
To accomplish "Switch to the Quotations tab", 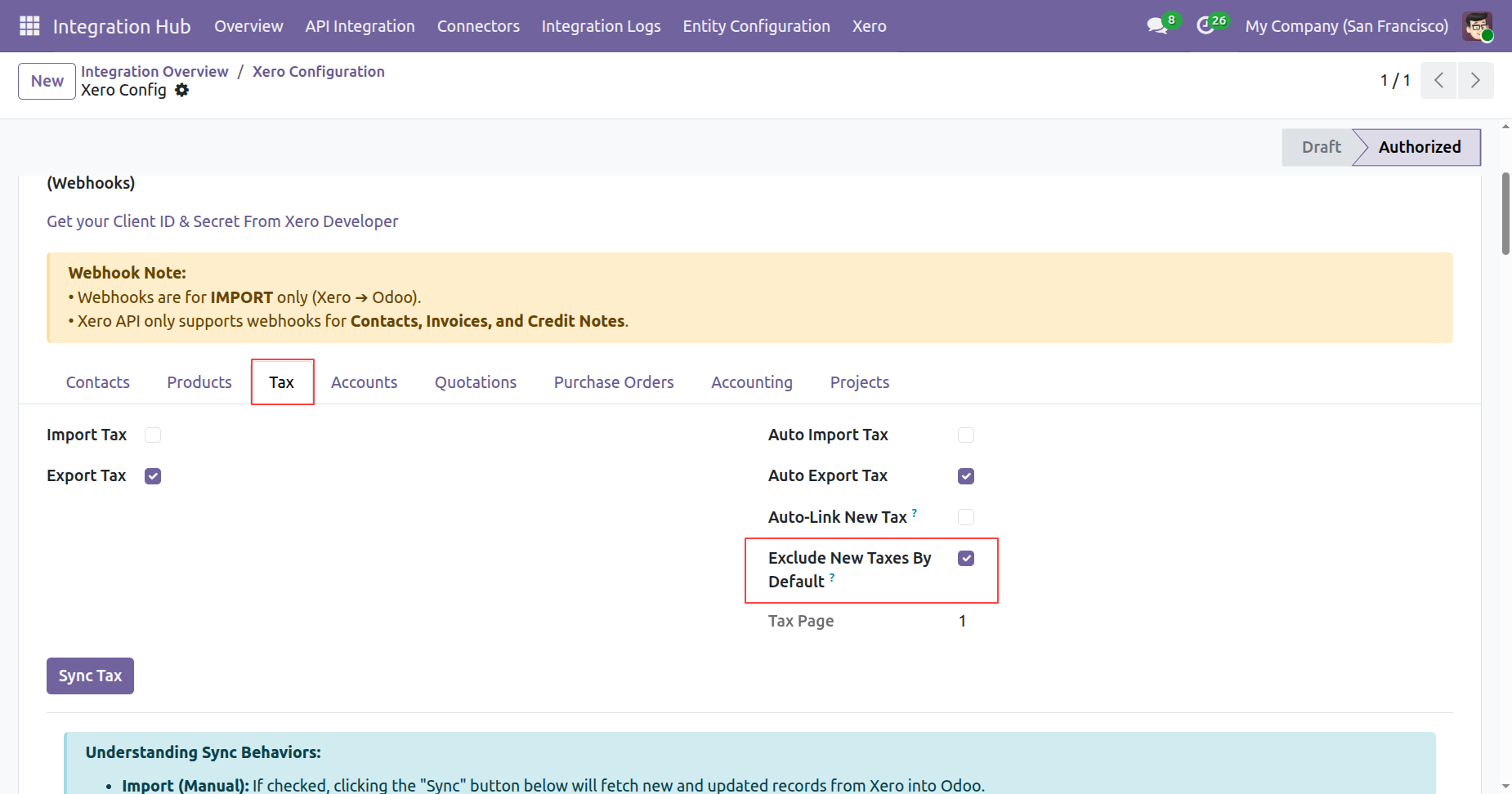I will click(x=476, y=382).
